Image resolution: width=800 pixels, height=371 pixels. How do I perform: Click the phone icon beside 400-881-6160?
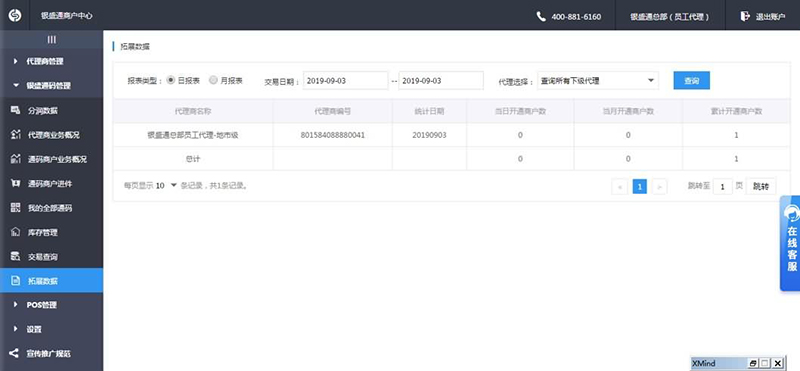[541, 16]
